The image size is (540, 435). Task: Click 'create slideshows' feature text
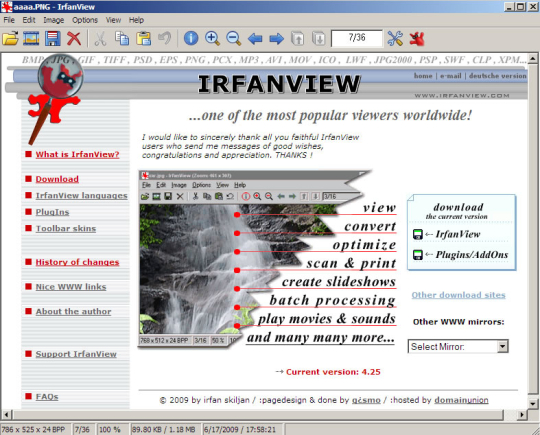339,282
